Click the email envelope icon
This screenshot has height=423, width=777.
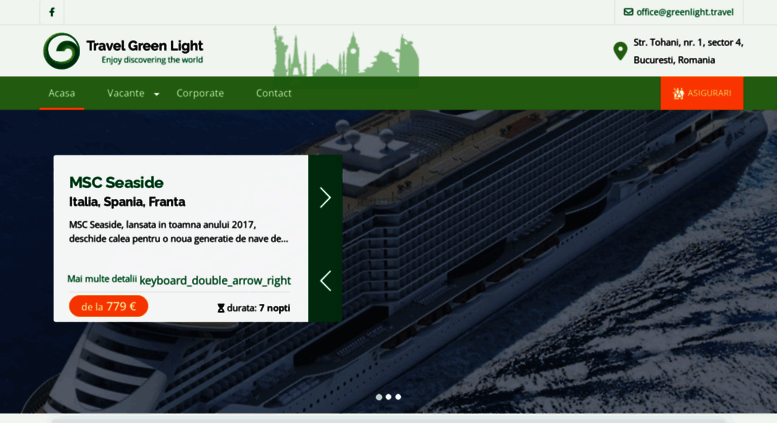(628, 12)
